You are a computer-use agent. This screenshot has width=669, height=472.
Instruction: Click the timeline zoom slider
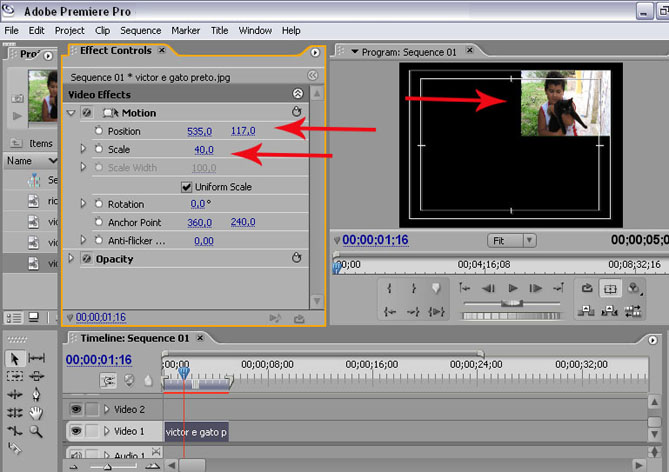coord(106,466)
